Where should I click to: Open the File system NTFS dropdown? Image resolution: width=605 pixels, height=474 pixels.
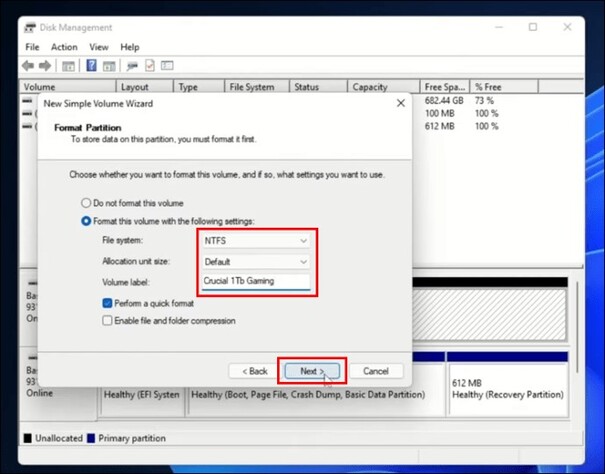pos(256,241)
